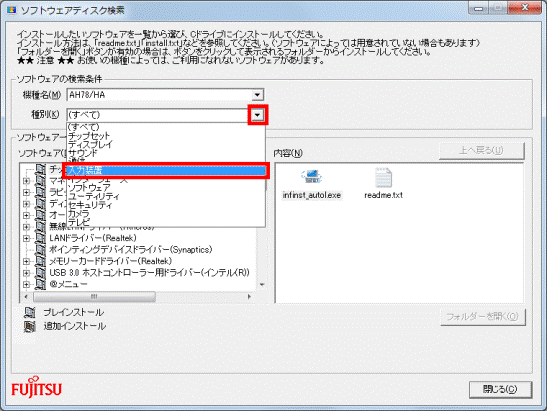Image resolution: width=547 pixels, height=411 pixels.
Task: Click the title bar application icon
Action: click(12, 10)
